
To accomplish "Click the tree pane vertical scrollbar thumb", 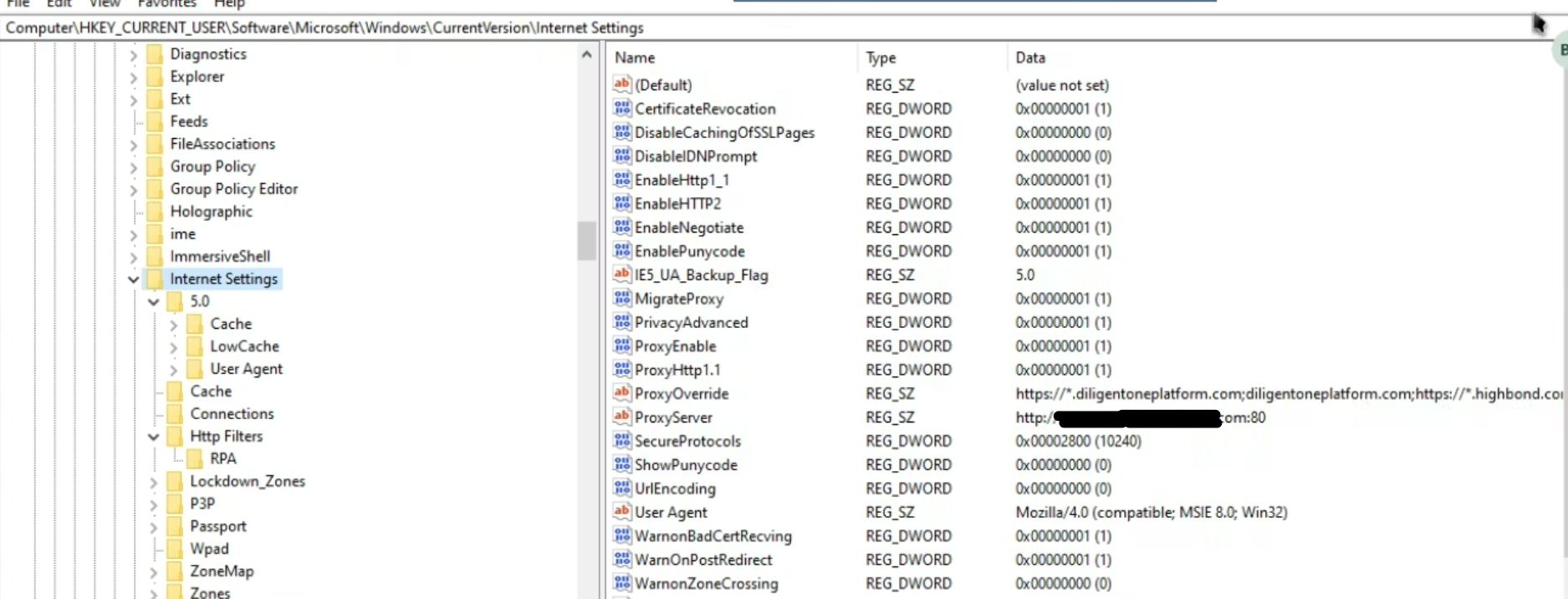I will [587, 241].
